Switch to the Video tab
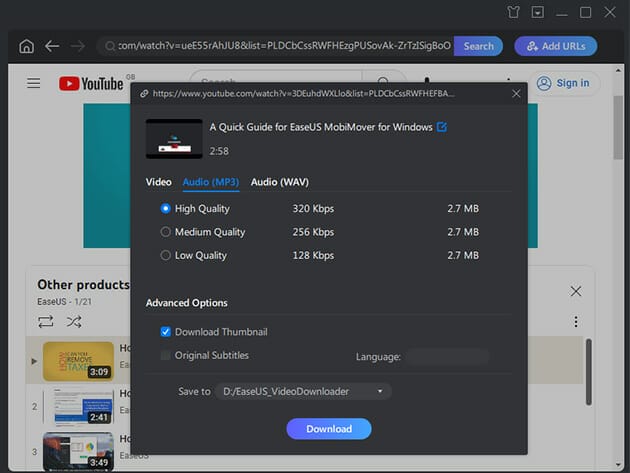Screen dimensions: 630x473 tap(158, 182)
